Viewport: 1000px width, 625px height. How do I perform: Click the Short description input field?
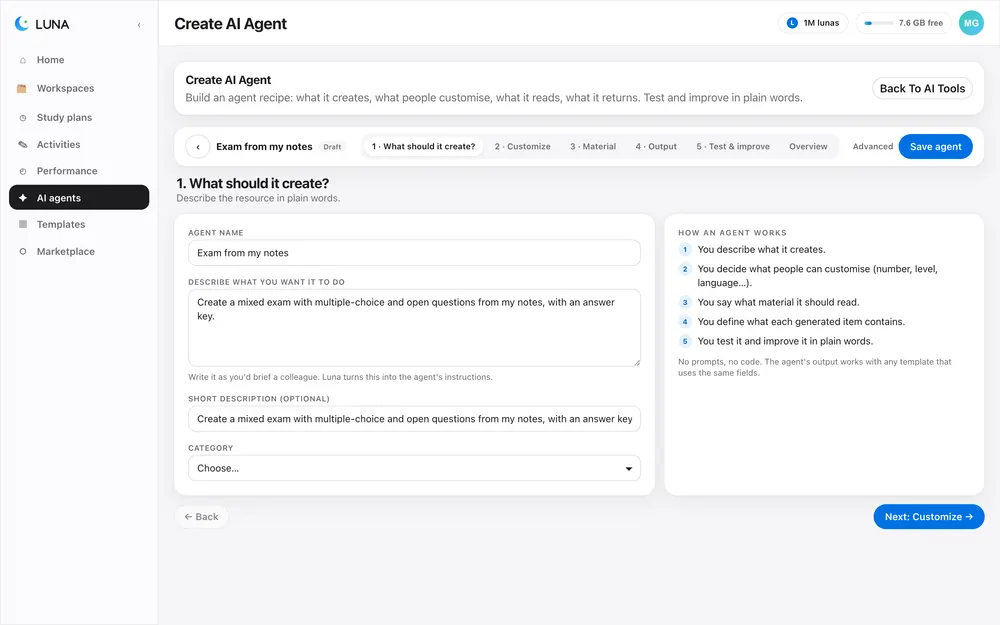tap(414, 419)
